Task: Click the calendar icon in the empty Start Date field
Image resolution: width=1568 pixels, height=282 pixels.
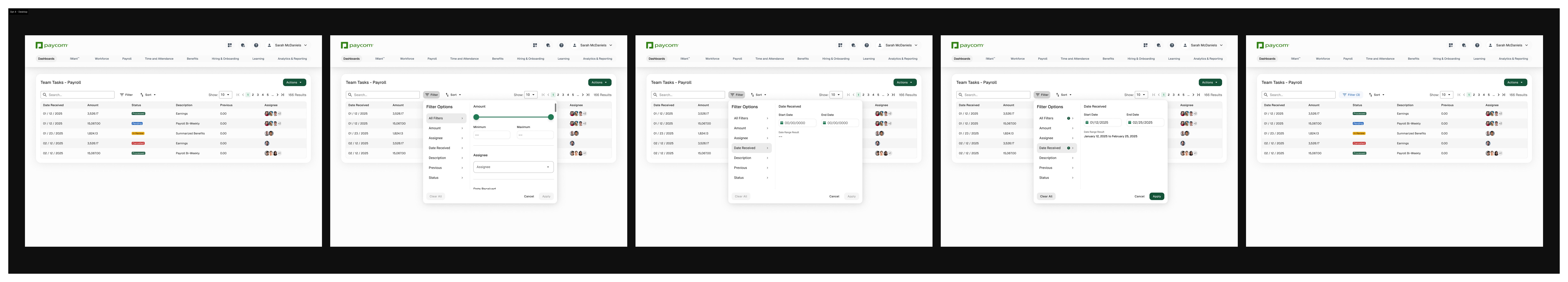Action: (x=782, y=123)
